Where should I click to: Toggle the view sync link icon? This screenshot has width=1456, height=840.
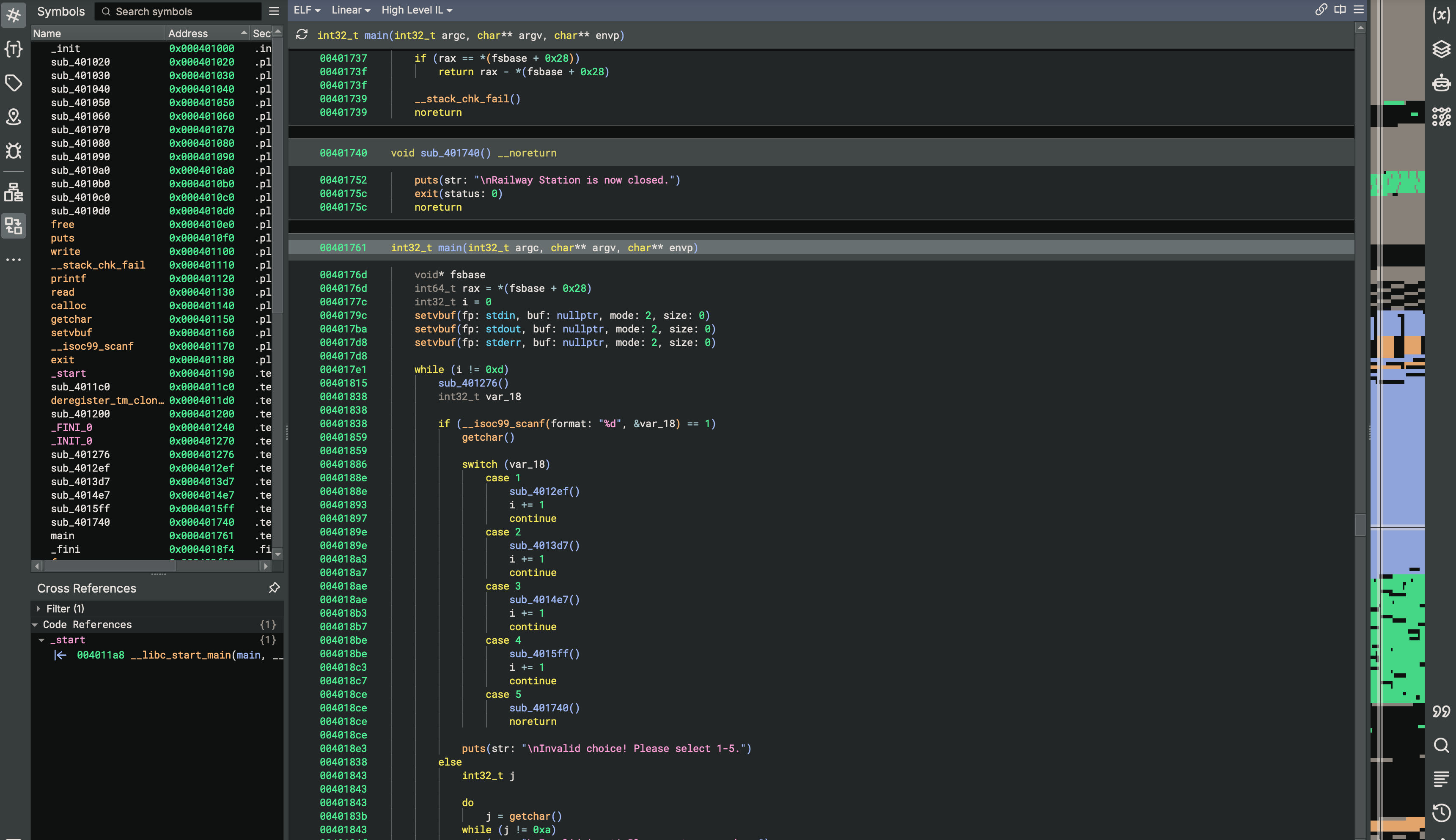(x=1321, y=10)
